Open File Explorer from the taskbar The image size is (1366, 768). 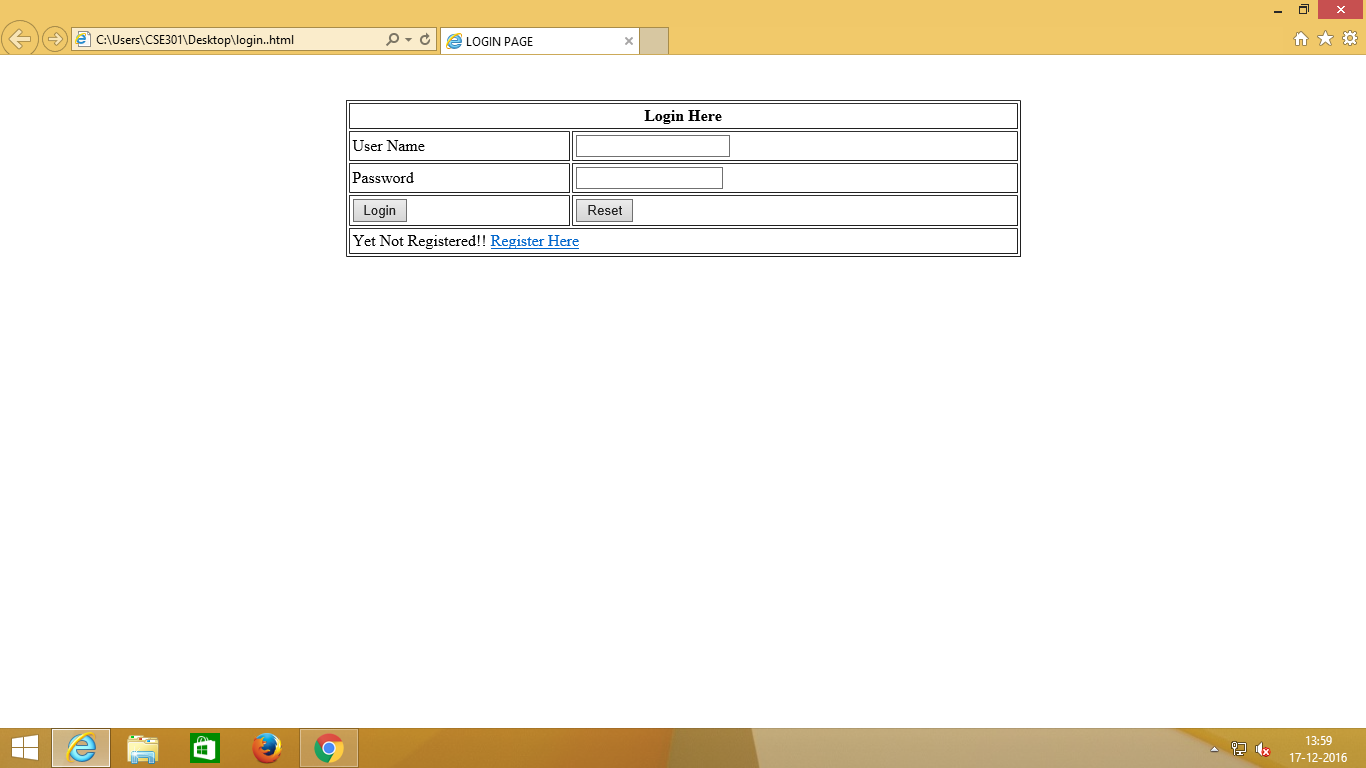[142, 747]
